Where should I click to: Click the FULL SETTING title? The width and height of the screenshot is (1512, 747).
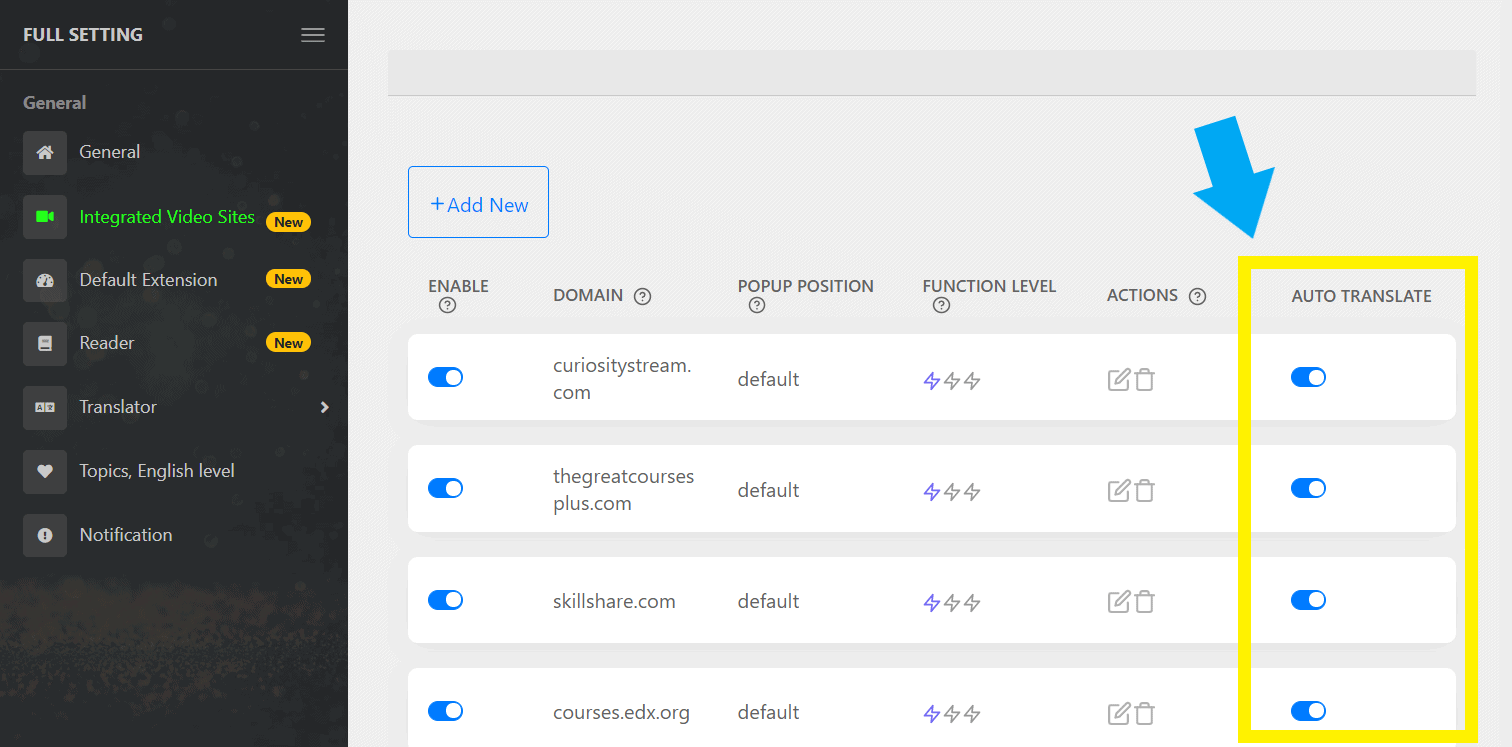click(83, 35)
